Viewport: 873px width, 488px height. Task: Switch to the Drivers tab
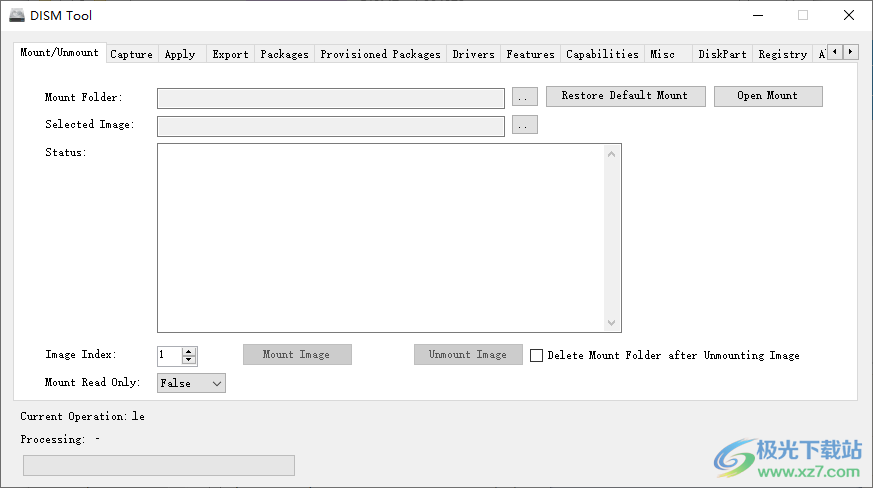tap(473, 54)
